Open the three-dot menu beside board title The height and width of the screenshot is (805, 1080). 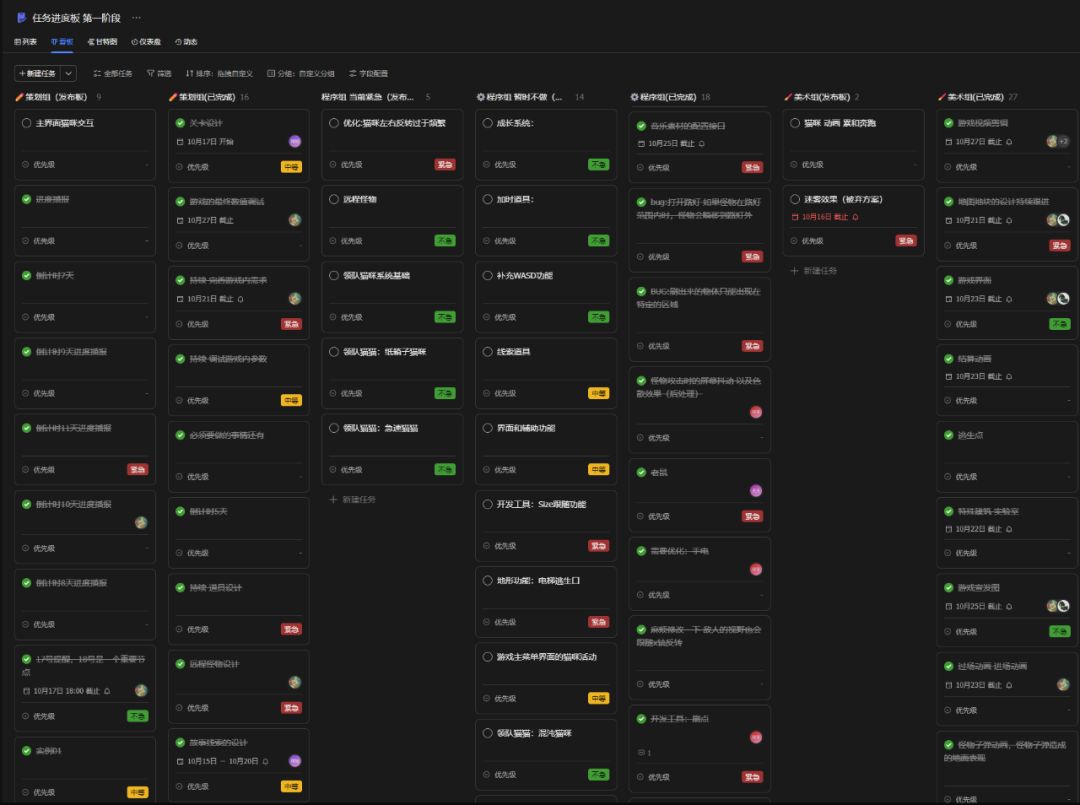136,17
